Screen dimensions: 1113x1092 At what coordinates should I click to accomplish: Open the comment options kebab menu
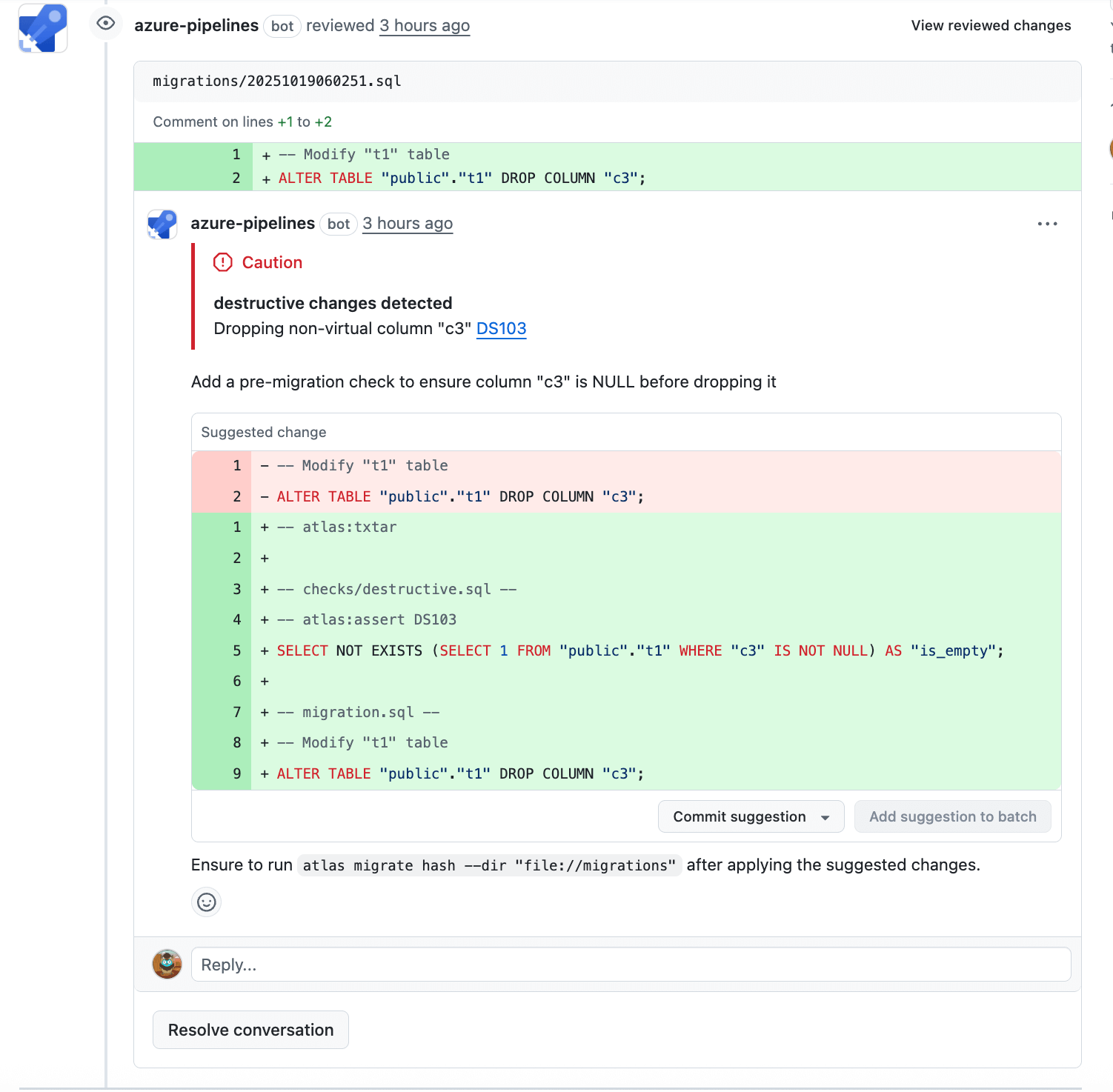1048,223
